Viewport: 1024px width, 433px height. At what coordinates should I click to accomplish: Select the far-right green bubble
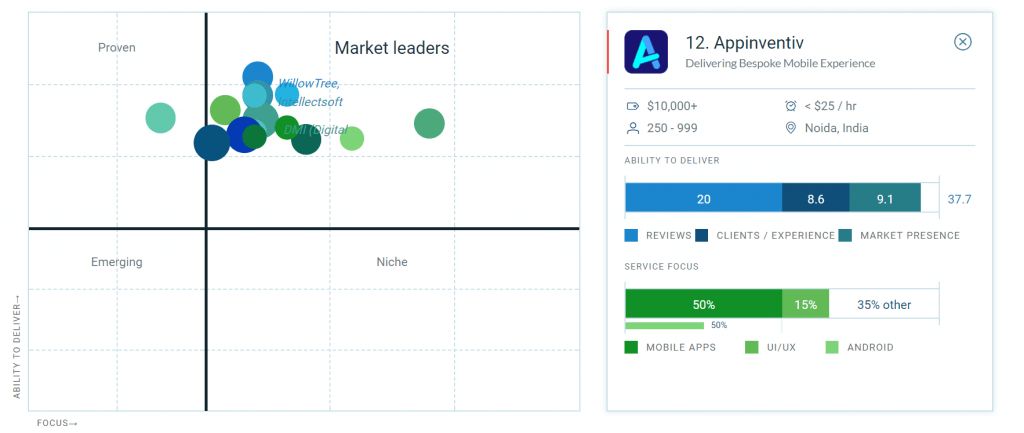(429, 123)
